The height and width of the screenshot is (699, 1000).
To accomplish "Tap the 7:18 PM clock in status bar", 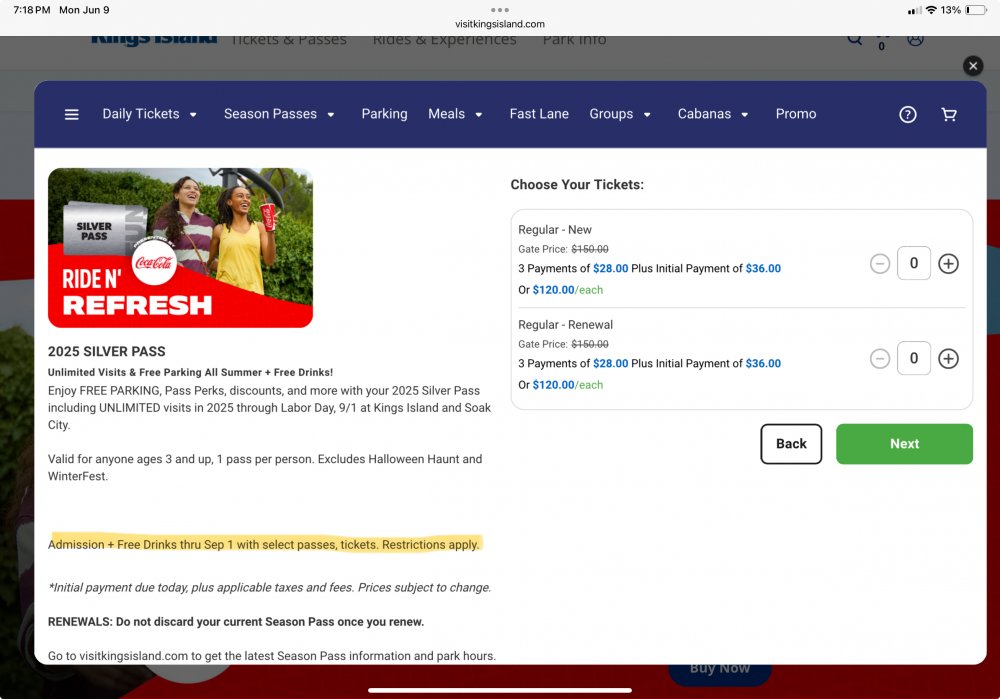I will coord(32,10).
